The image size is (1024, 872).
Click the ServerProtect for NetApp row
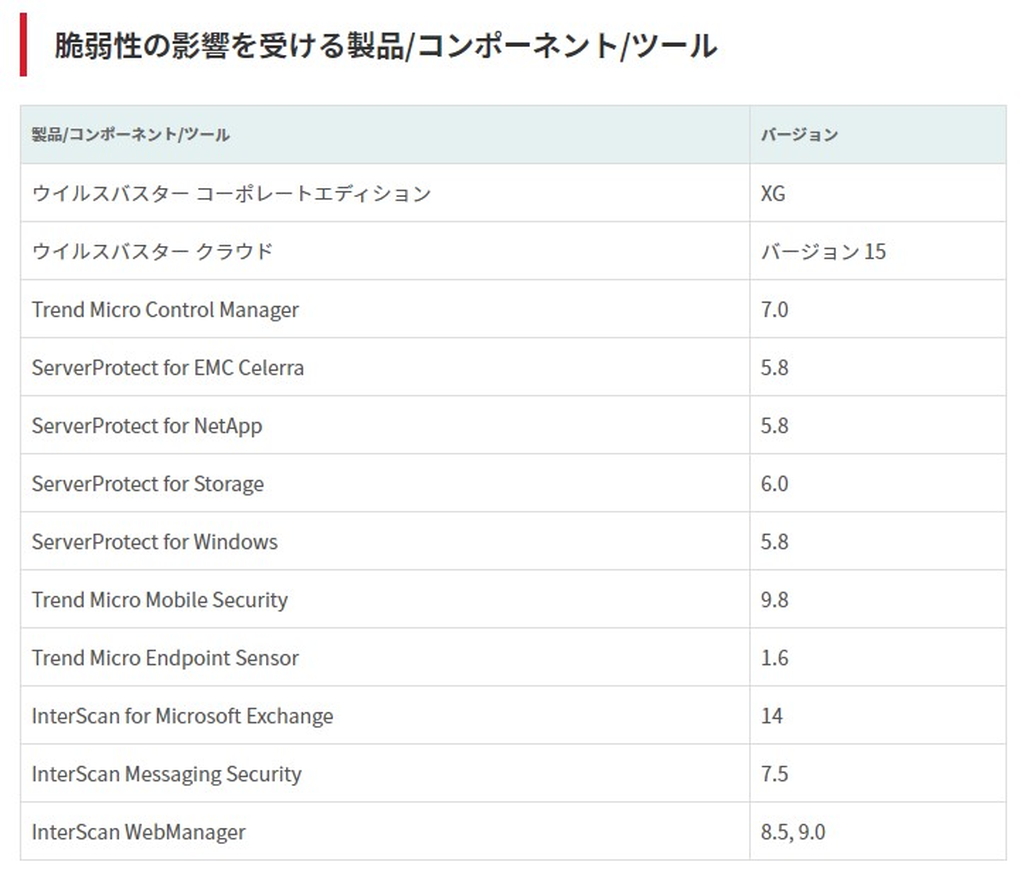pyautogui.click(x=147, y=425)
